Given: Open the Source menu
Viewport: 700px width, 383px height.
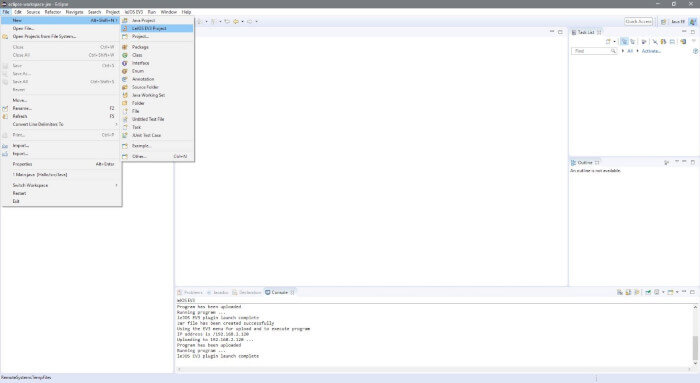Looking at the screenshot, I should click(x=33, y=12).
